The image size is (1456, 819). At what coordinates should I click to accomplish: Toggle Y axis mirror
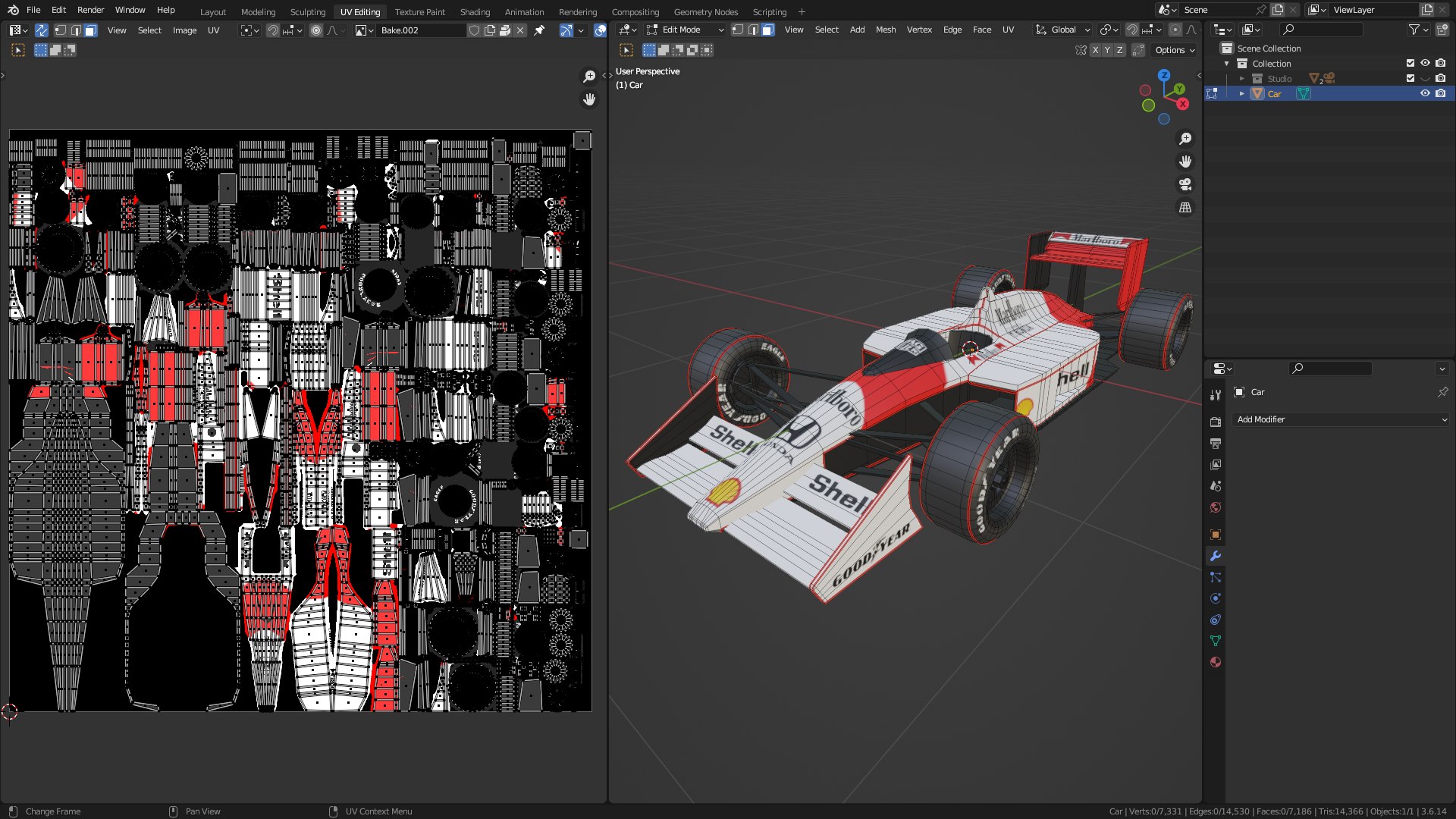pos(1107,50)
